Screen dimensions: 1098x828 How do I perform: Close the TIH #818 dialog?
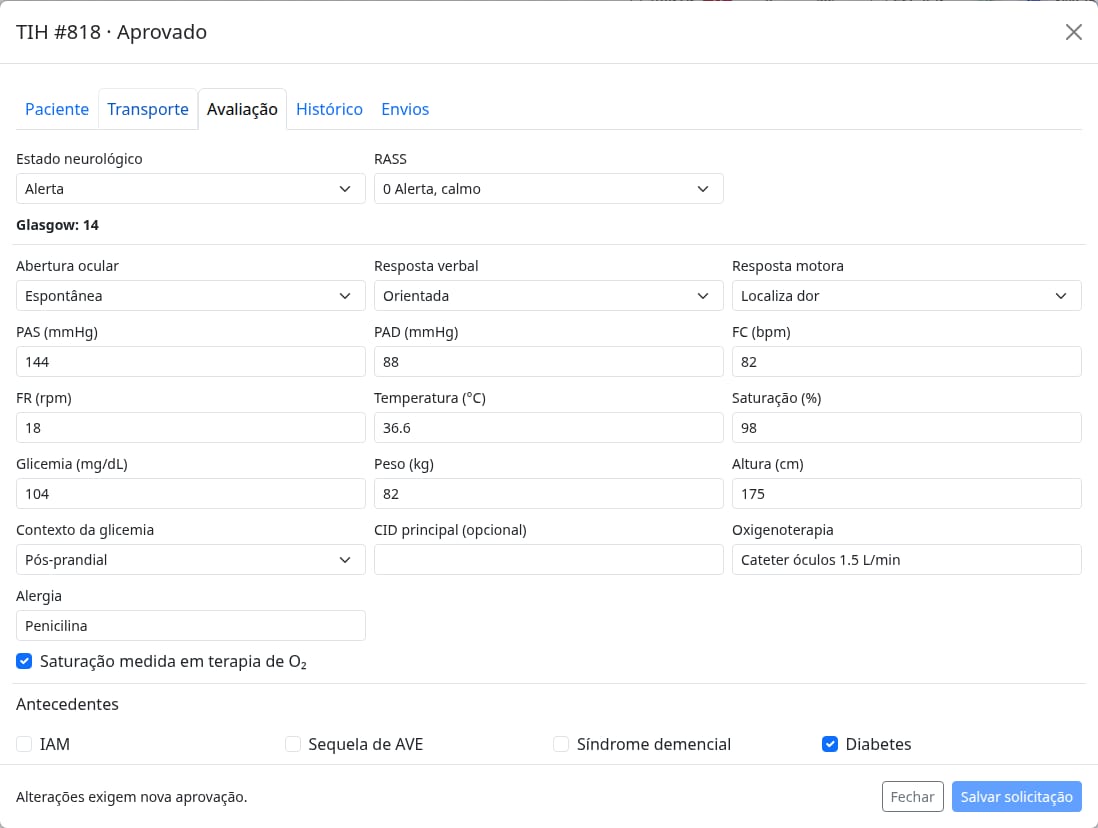click(1073, 32)
